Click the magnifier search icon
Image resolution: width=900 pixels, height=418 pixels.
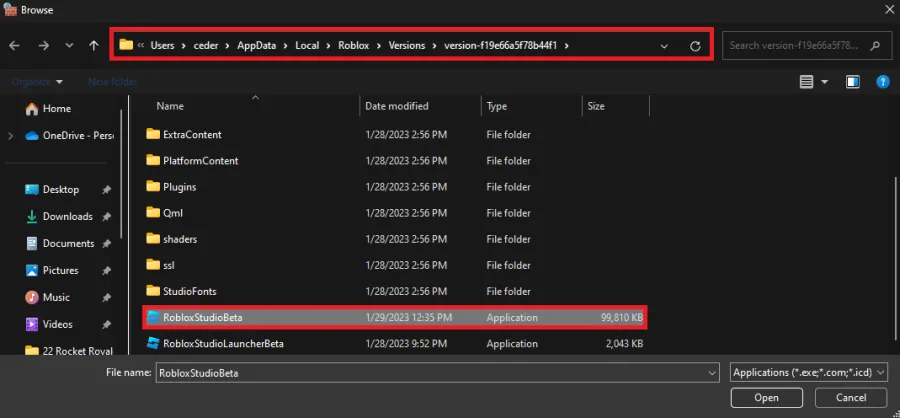pyautogui.click(x=875, y=46)
